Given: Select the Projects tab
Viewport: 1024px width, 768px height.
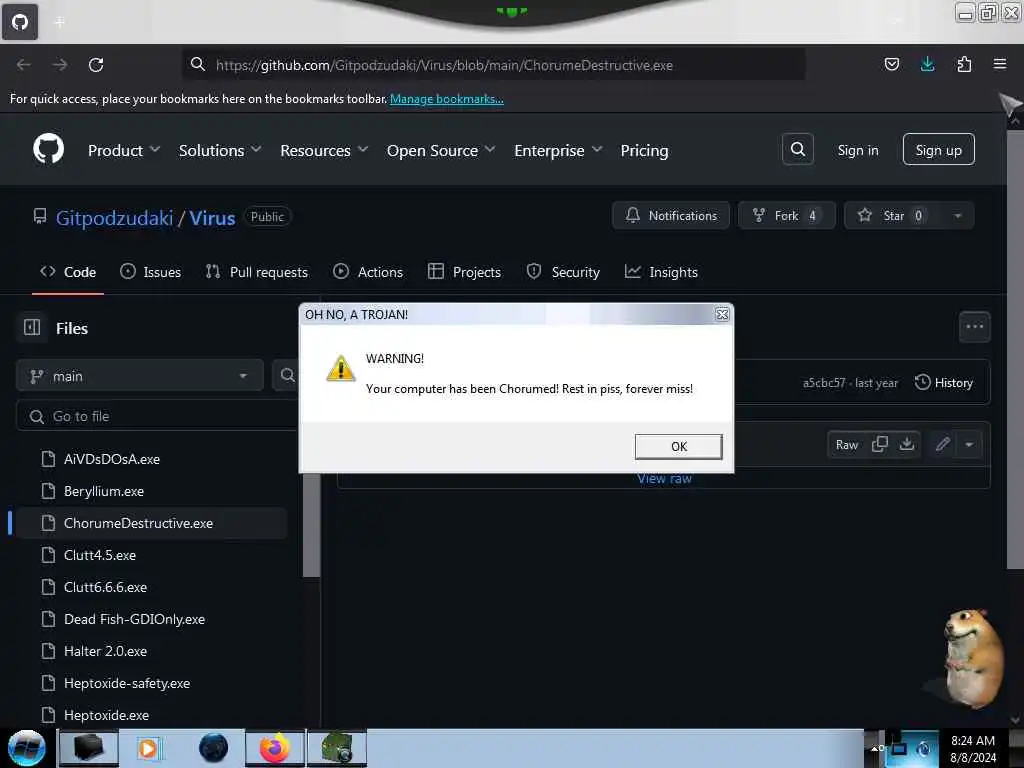Looking at the screenshot, I should (464, 272).
